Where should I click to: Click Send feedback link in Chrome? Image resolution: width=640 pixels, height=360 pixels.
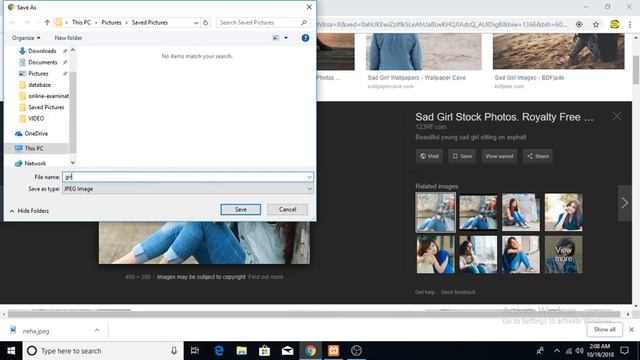(x=458, y=292)
